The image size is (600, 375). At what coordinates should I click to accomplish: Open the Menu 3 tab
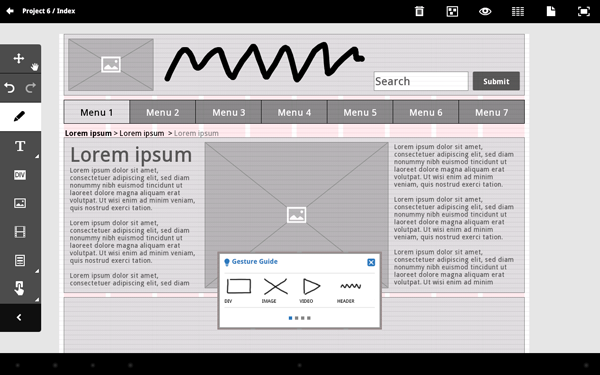tap(228, 112)
